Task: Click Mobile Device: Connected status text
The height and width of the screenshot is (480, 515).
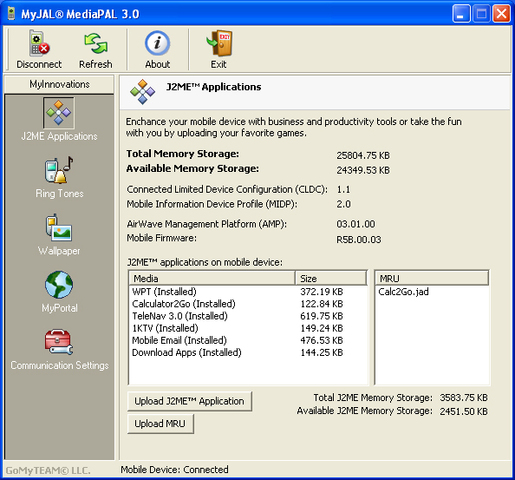Action: pos(175,470)
